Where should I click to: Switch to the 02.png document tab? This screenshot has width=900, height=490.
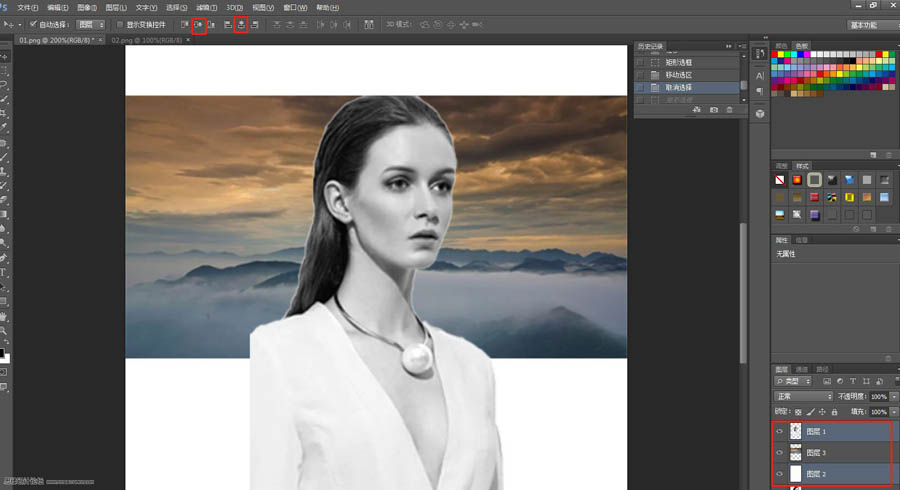click(147, 40)
